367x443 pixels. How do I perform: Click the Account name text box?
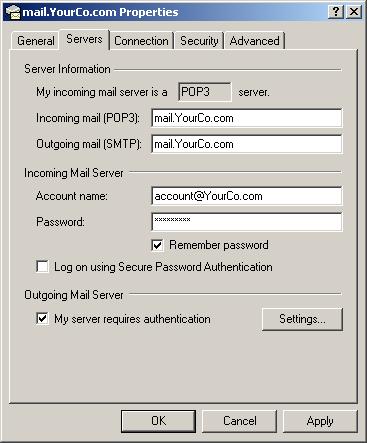pyautogui.click(x=247, y=196)
